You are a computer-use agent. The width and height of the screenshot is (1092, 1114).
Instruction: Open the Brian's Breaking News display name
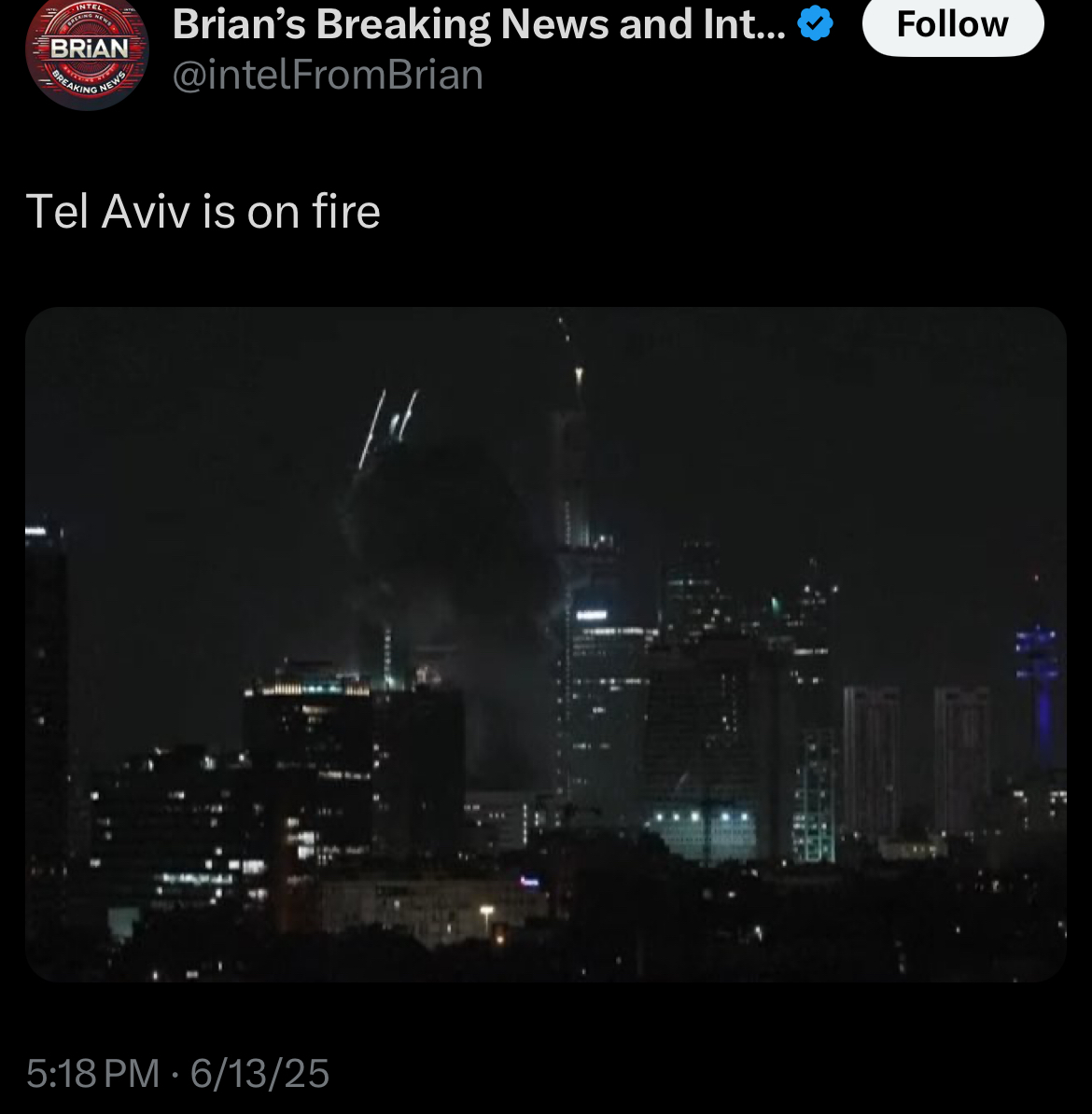pos(479,24)
